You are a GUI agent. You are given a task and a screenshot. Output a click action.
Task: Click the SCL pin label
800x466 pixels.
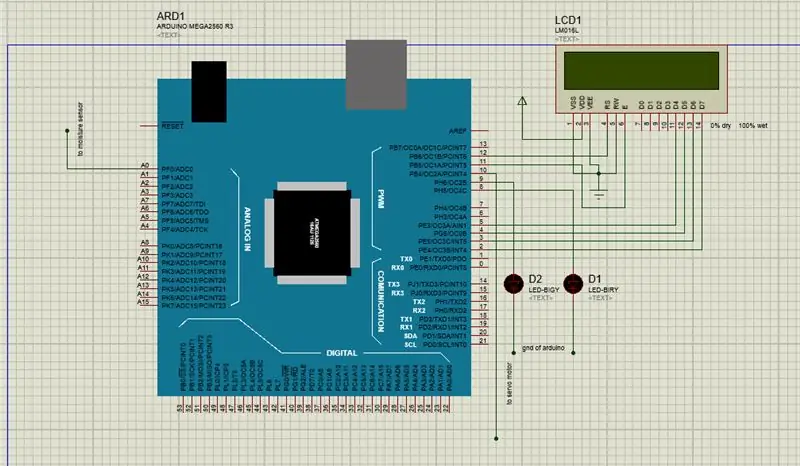pyautogui.click(x=411, y=345)
